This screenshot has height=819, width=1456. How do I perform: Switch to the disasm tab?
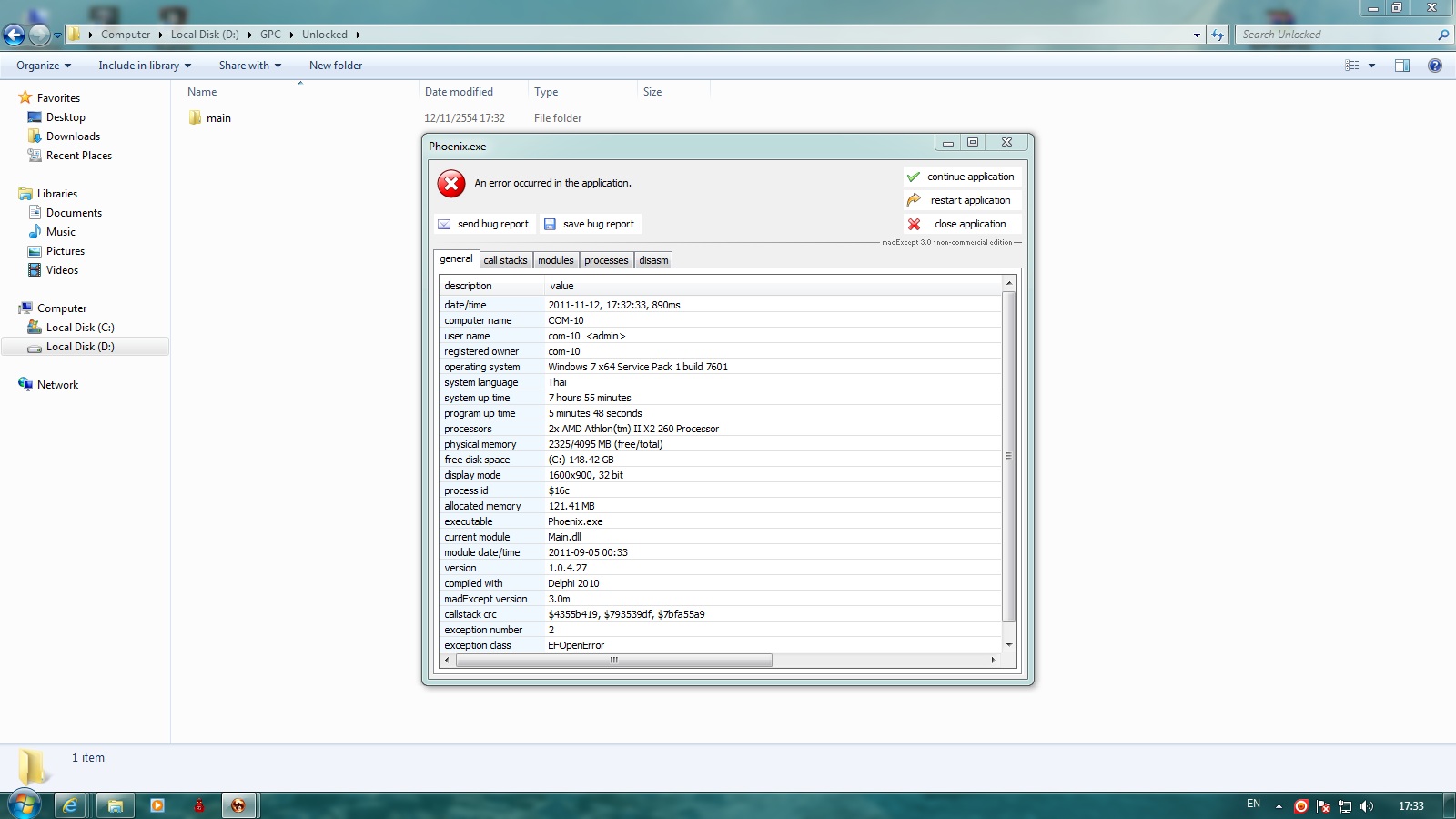coord(653,260)
